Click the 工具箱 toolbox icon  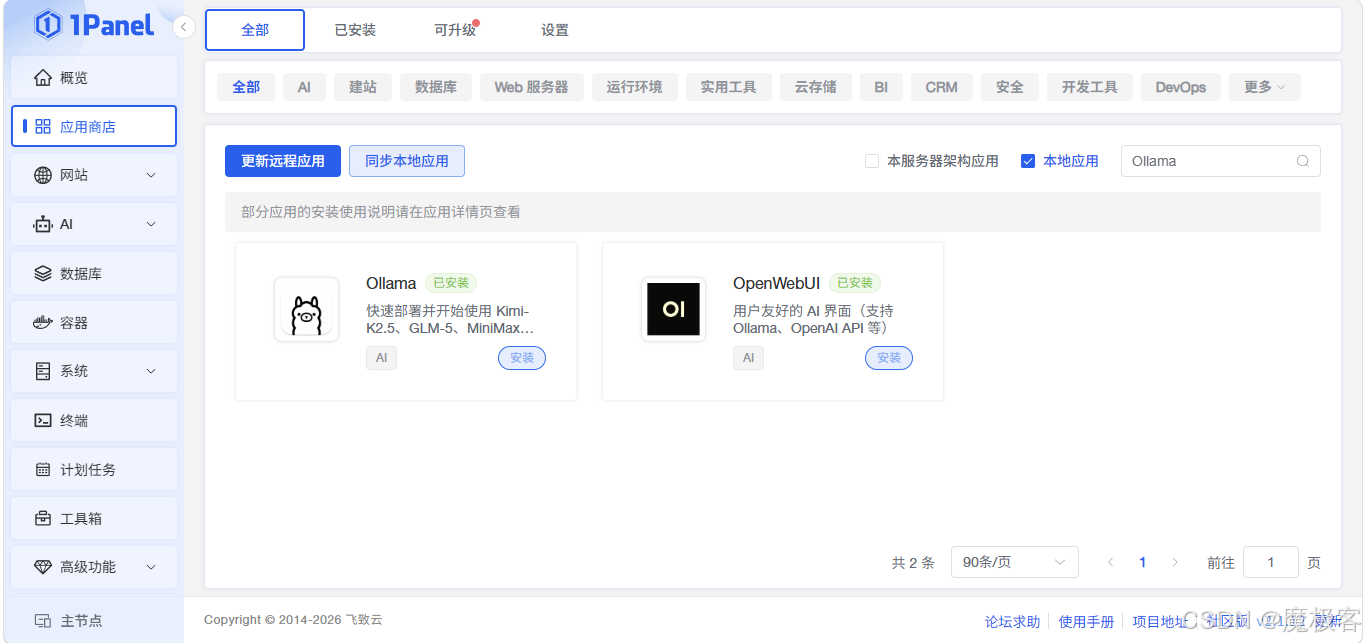(42, 518)
